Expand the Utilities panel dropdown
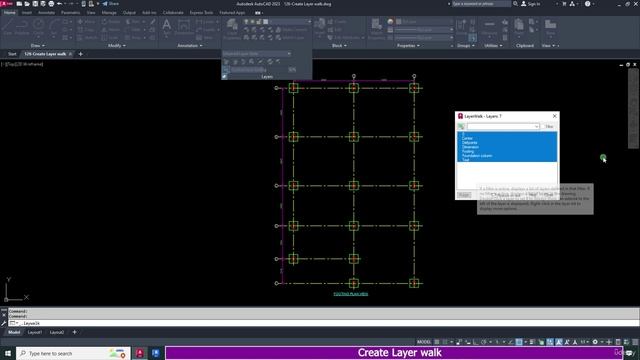The height and width of the screenshot is (360, 640). click(x=493, y=46)
